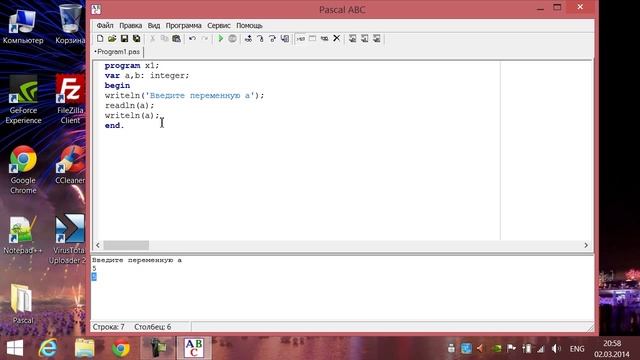Open the Помощь menu
This screenshot has width=640, height=360.
pyautogui.click(x=249, y=25)
